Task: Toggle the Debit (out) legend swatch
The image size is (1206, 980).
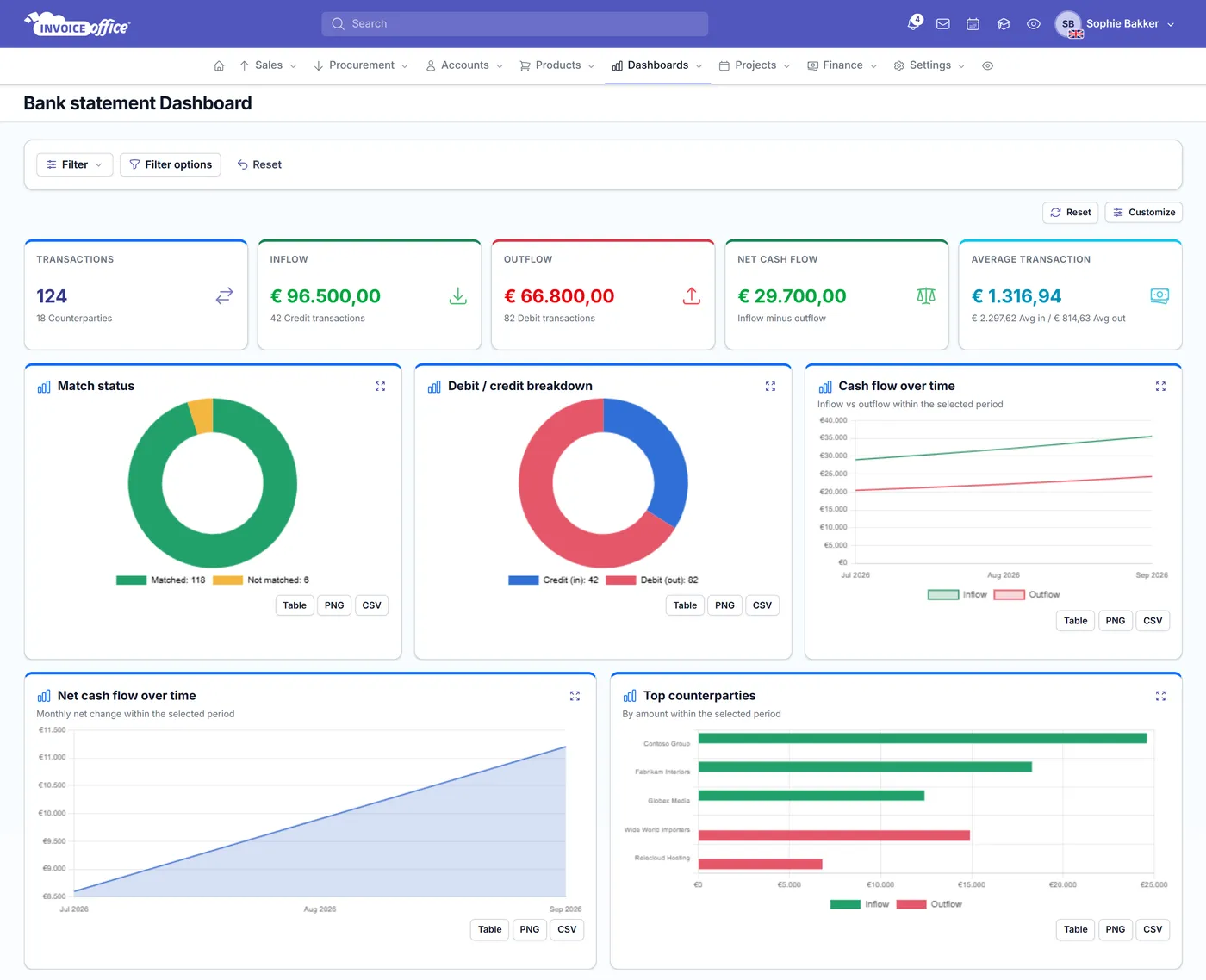Action: tap(621, 580)
